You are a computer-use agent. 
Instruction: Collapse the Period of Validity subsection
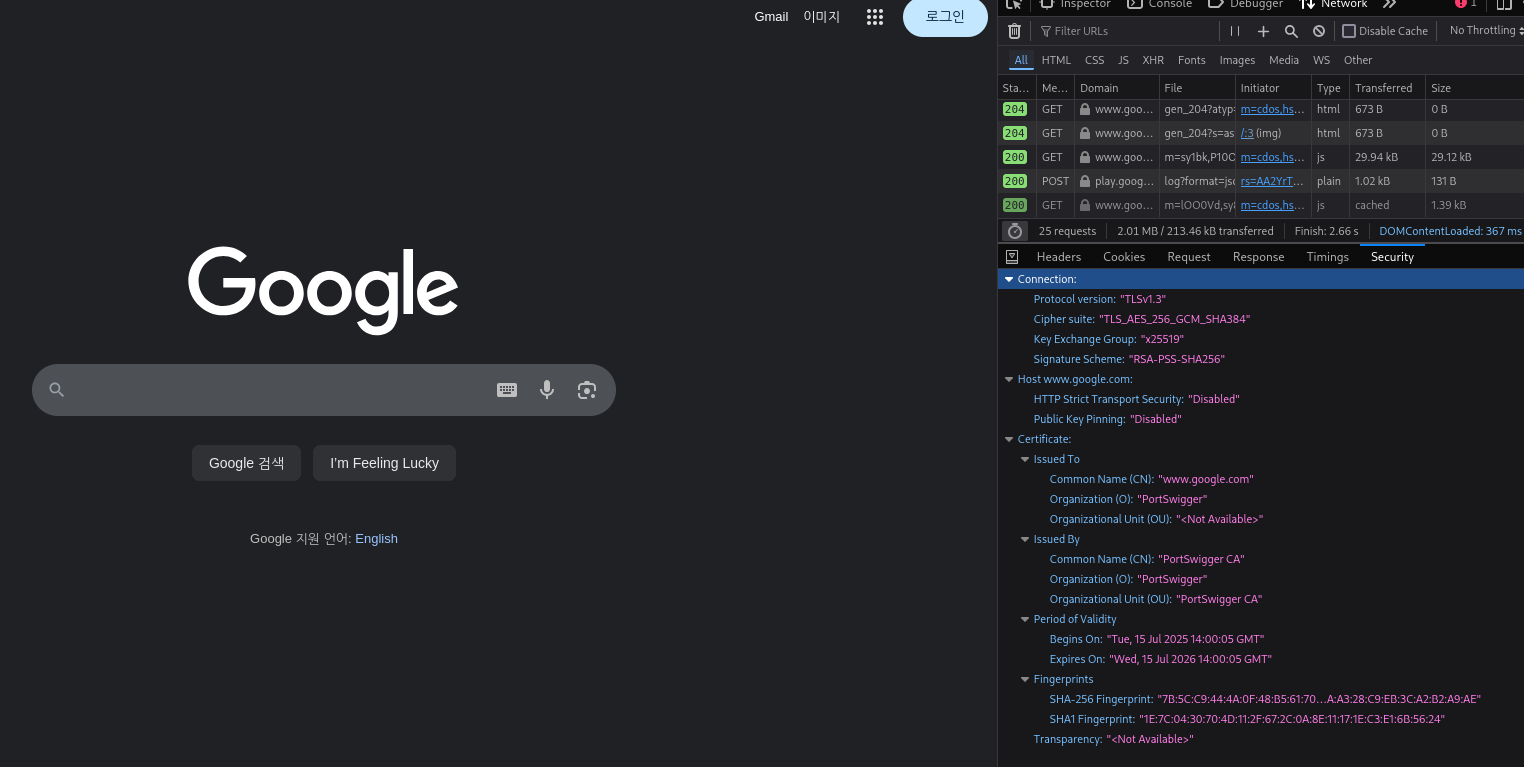1025,619
